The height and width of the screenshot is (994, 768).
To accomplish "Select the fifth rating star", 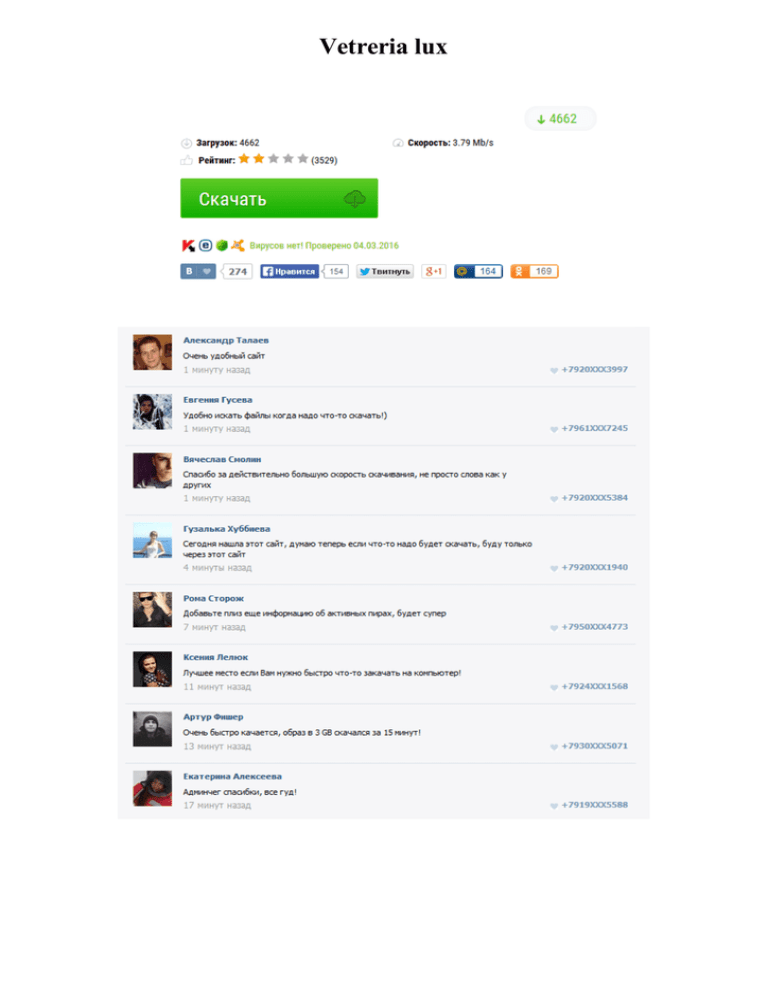I will [x=303, y=158].
